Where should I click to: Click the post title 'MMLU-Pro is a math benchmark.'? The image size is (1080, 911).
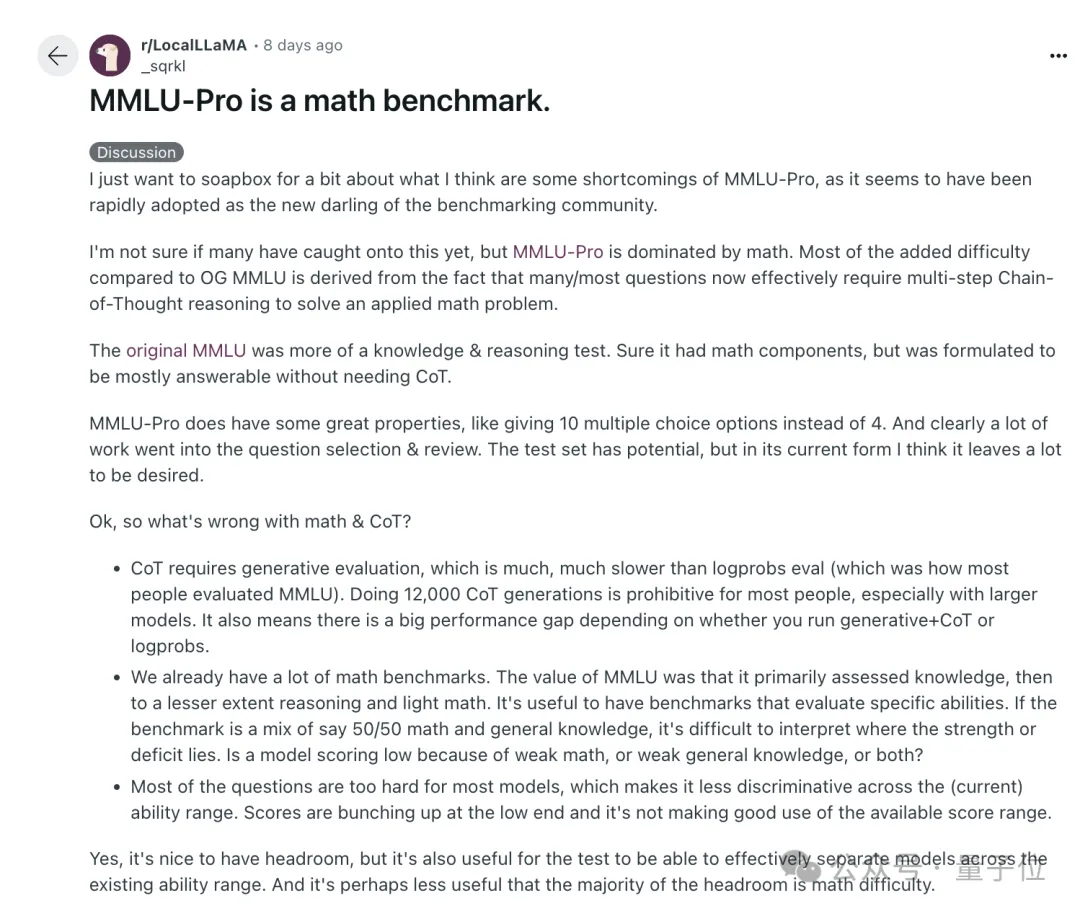point(320,101)
